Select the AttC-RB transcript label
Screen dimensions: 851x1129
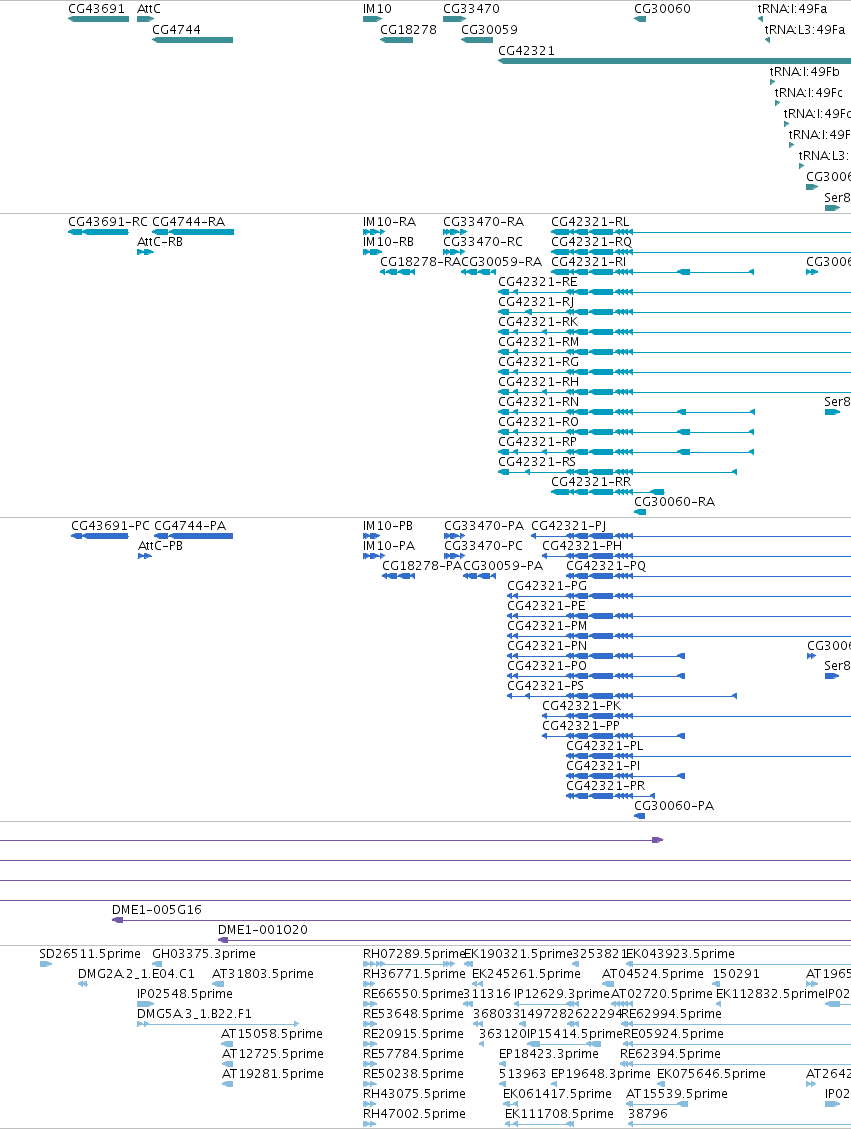click(x=160, y=242)
